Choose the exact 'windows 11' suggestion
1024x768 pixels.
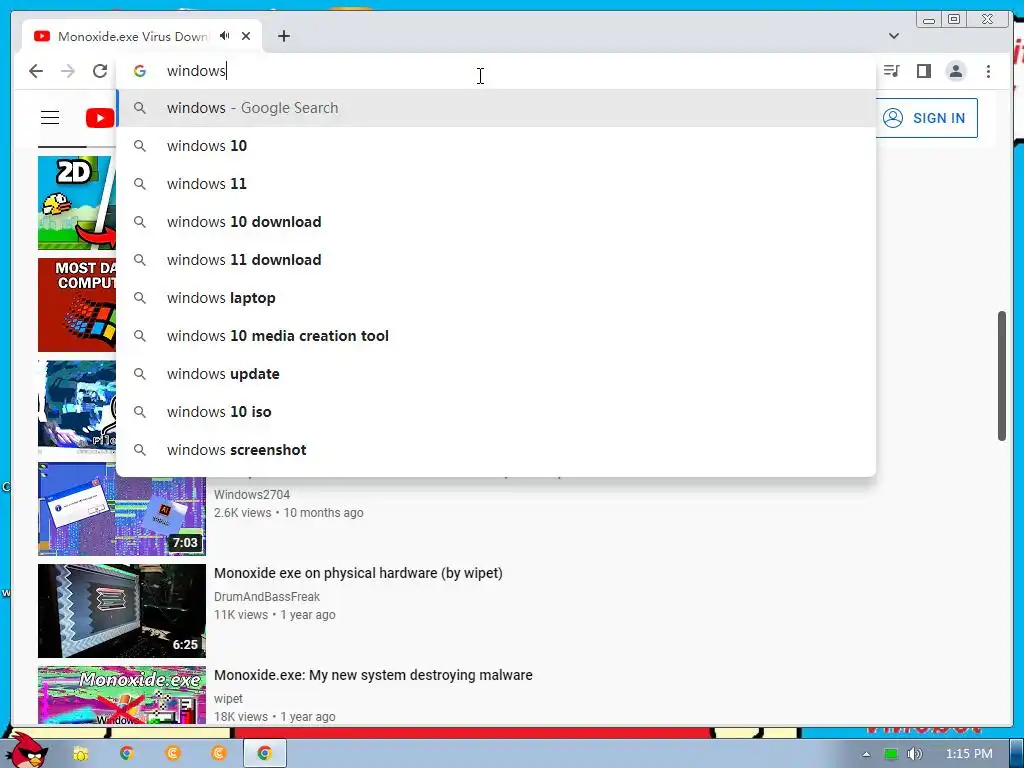[x=496, y=184]
